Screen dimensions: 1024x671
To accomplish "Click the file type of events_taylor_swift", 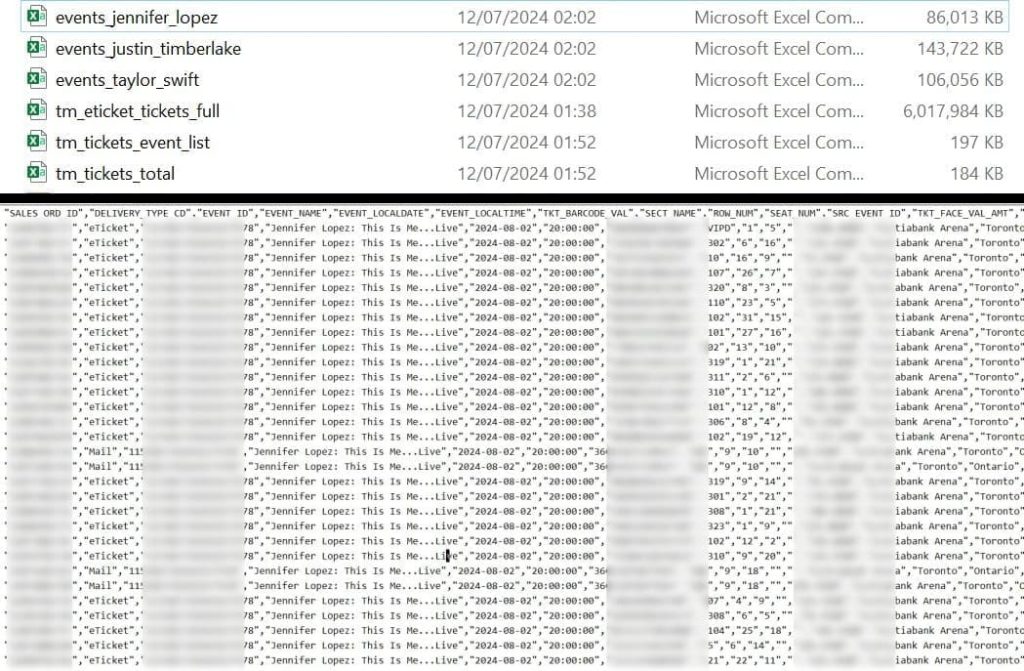I will [778, 80].
